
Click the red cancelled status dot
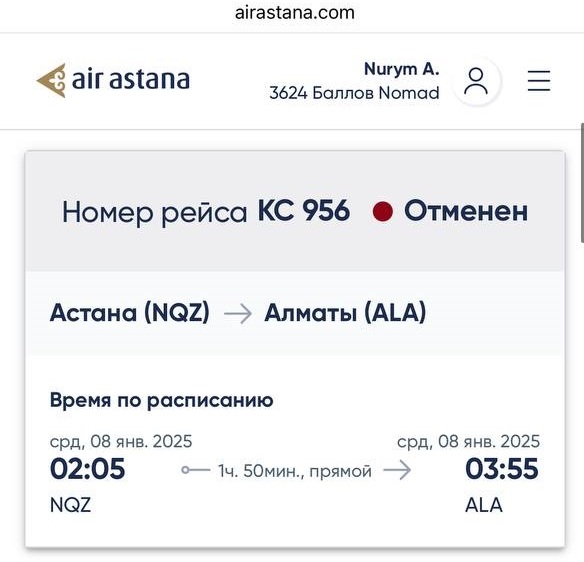(x=383, y=212)
